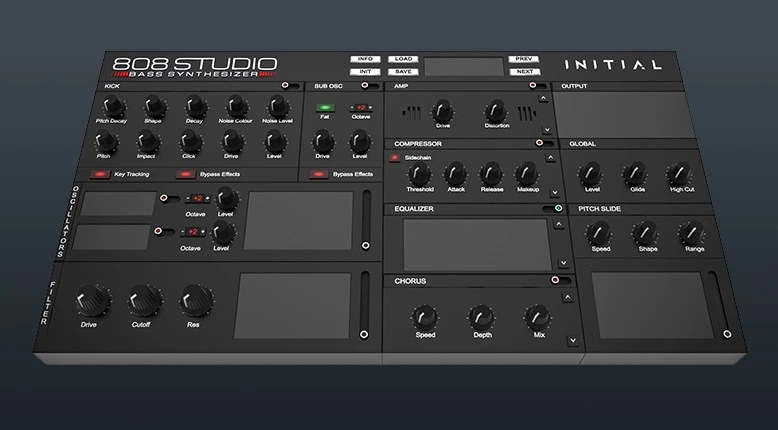Open the INFO panel
The image size is (778, 430).
pos(365,59)
